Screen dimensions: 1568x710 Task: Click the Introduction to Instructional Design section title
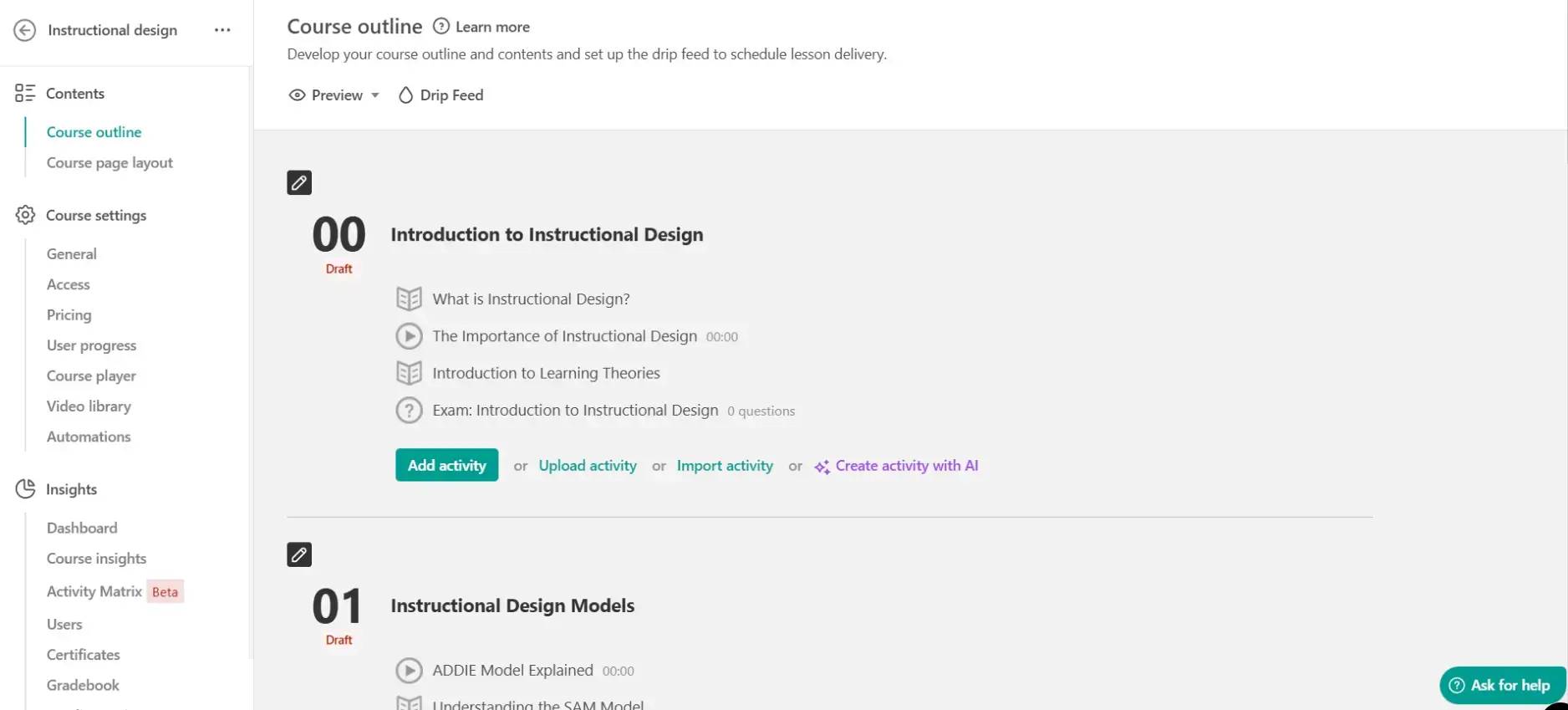click(x=547, y=234)
